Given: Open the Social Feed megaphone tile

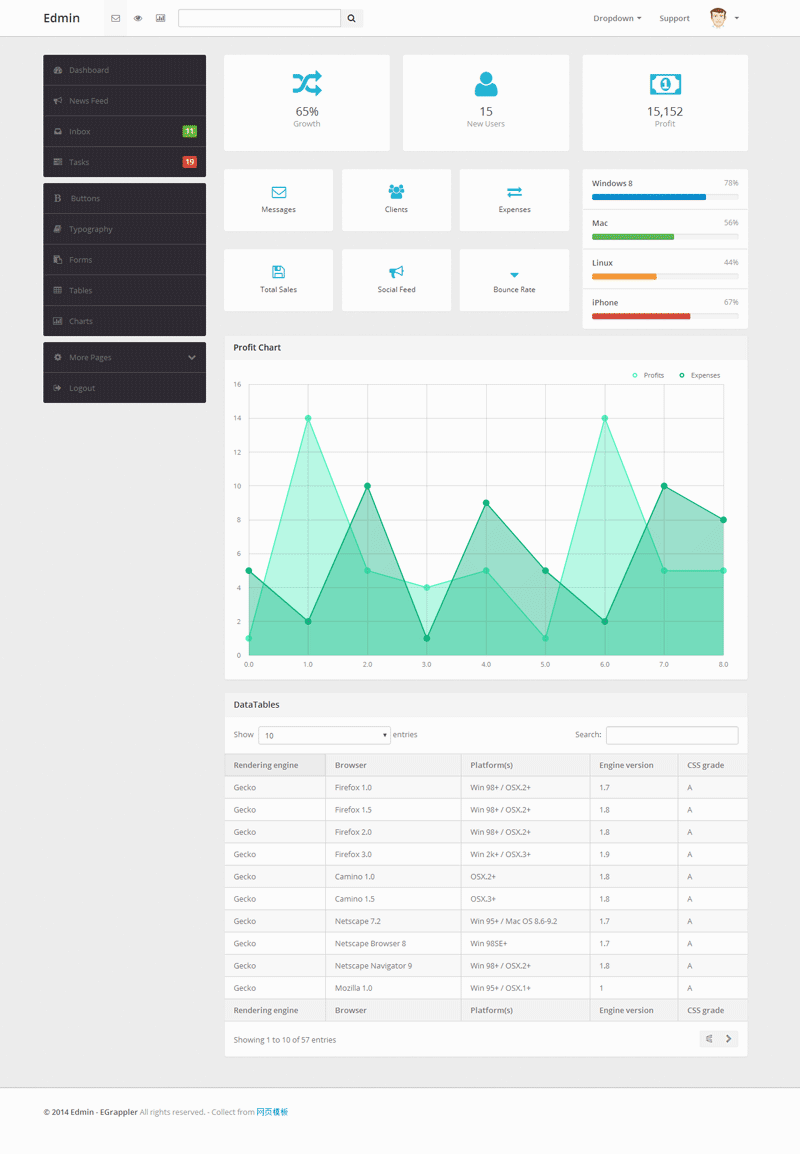Looking at the screenshot, I should click(396, 279).
